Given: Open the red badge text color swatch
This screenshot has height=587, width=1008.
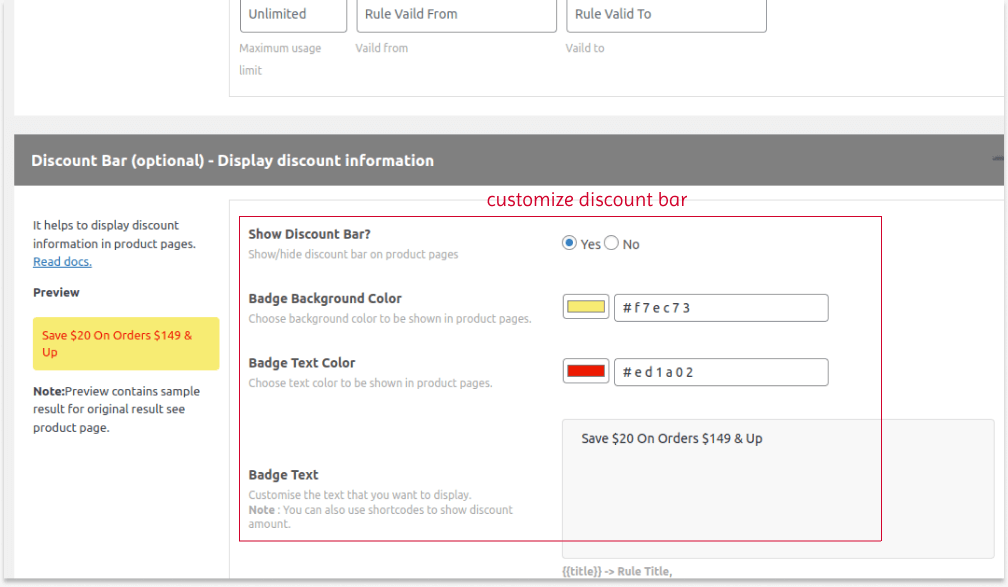Looking at the screenshot, I should (586, 372).
